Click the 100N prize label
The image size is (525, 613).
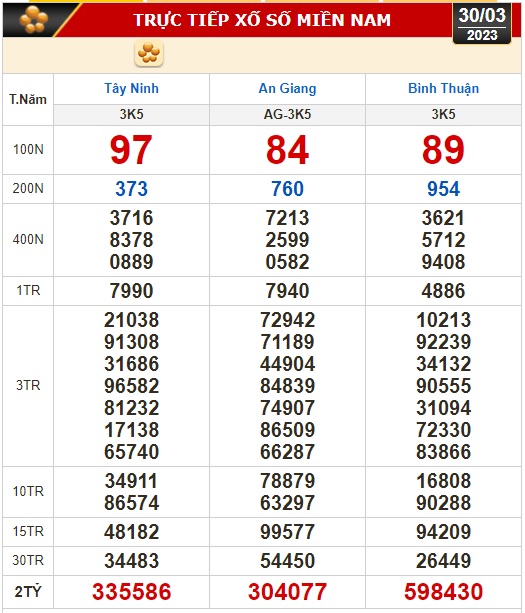click(x=28, y=149)
